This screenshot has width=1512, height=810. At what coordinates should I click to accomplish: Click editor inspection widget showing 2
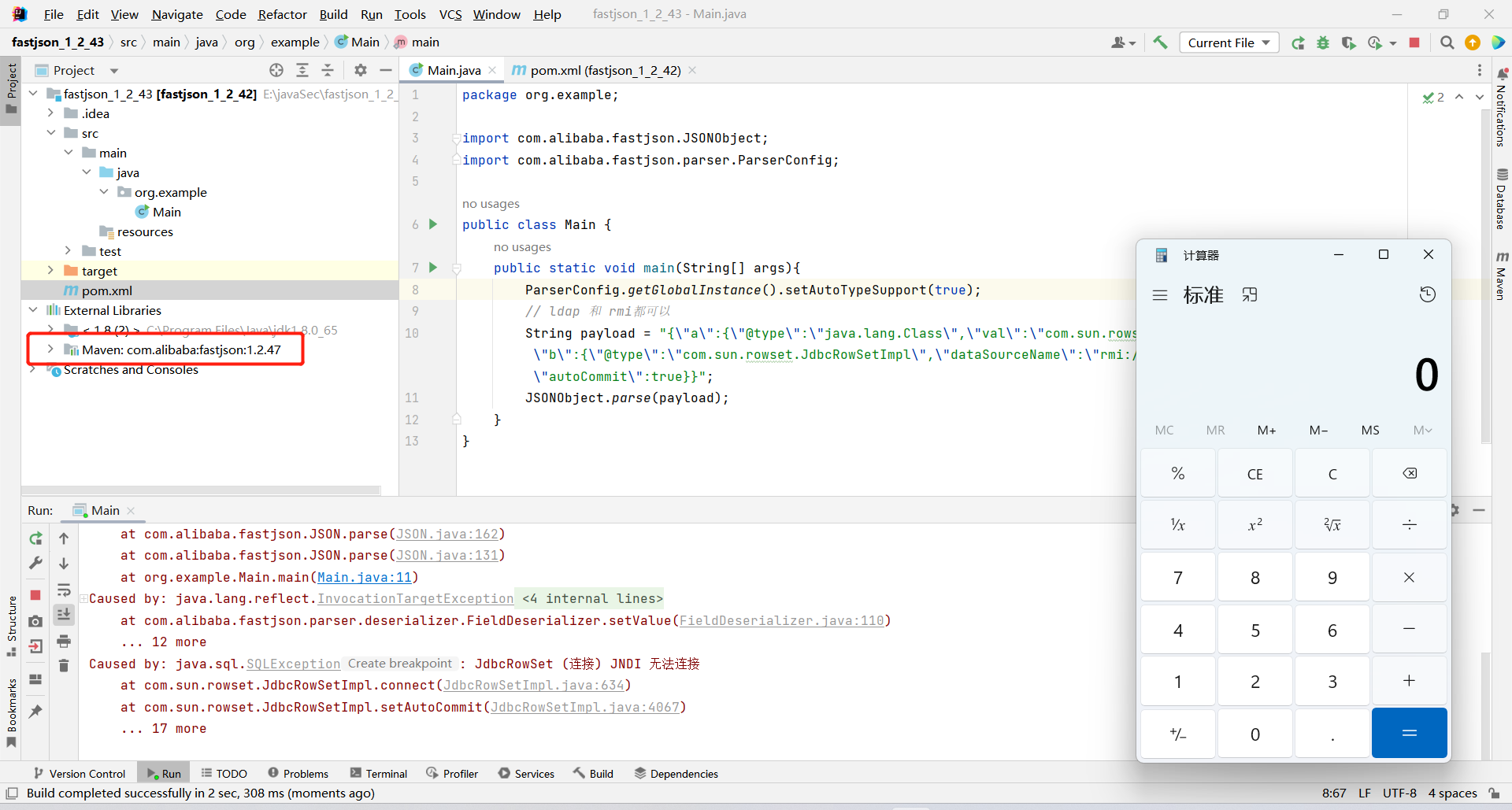click(1433, 97)
